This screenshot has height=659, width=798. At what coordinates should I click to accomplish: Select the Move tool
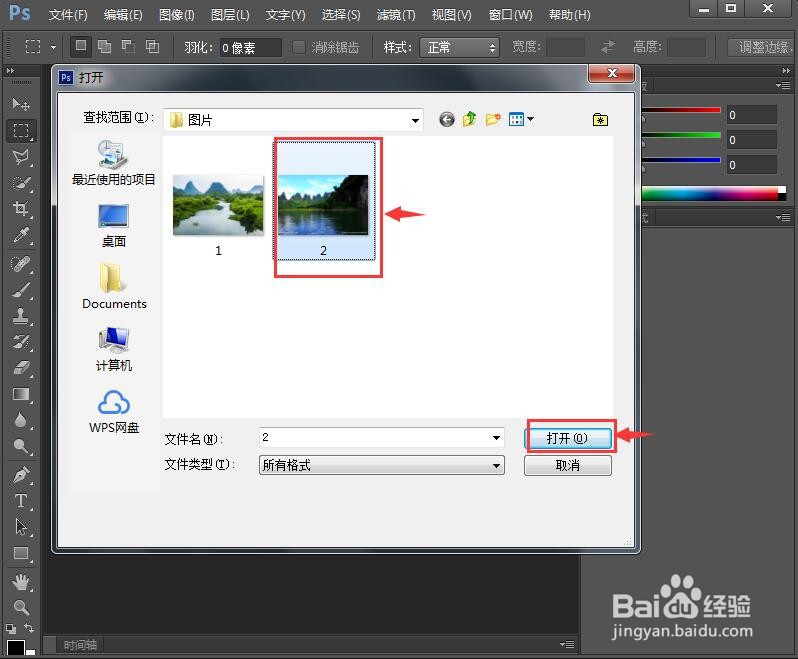(21, 104)
